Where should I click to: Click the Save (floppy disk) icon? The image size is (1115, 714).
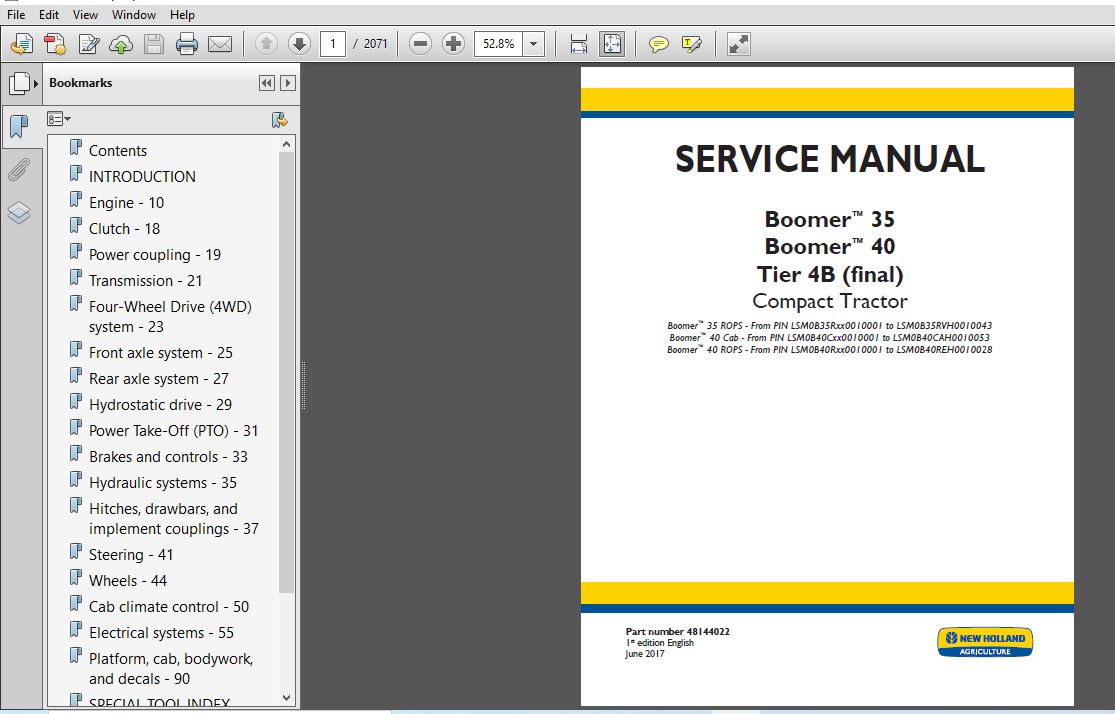click(x=154, y=44)
